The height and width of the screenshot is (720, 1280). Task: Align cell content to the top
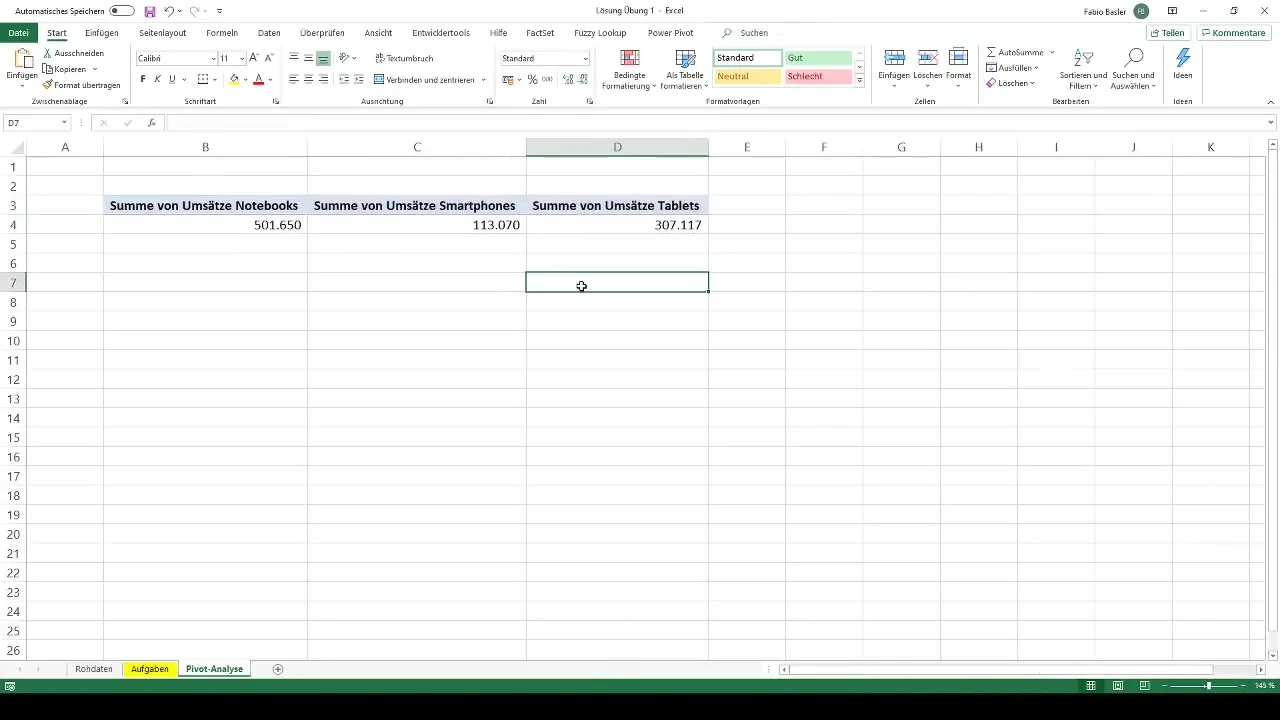coord(294,58)
